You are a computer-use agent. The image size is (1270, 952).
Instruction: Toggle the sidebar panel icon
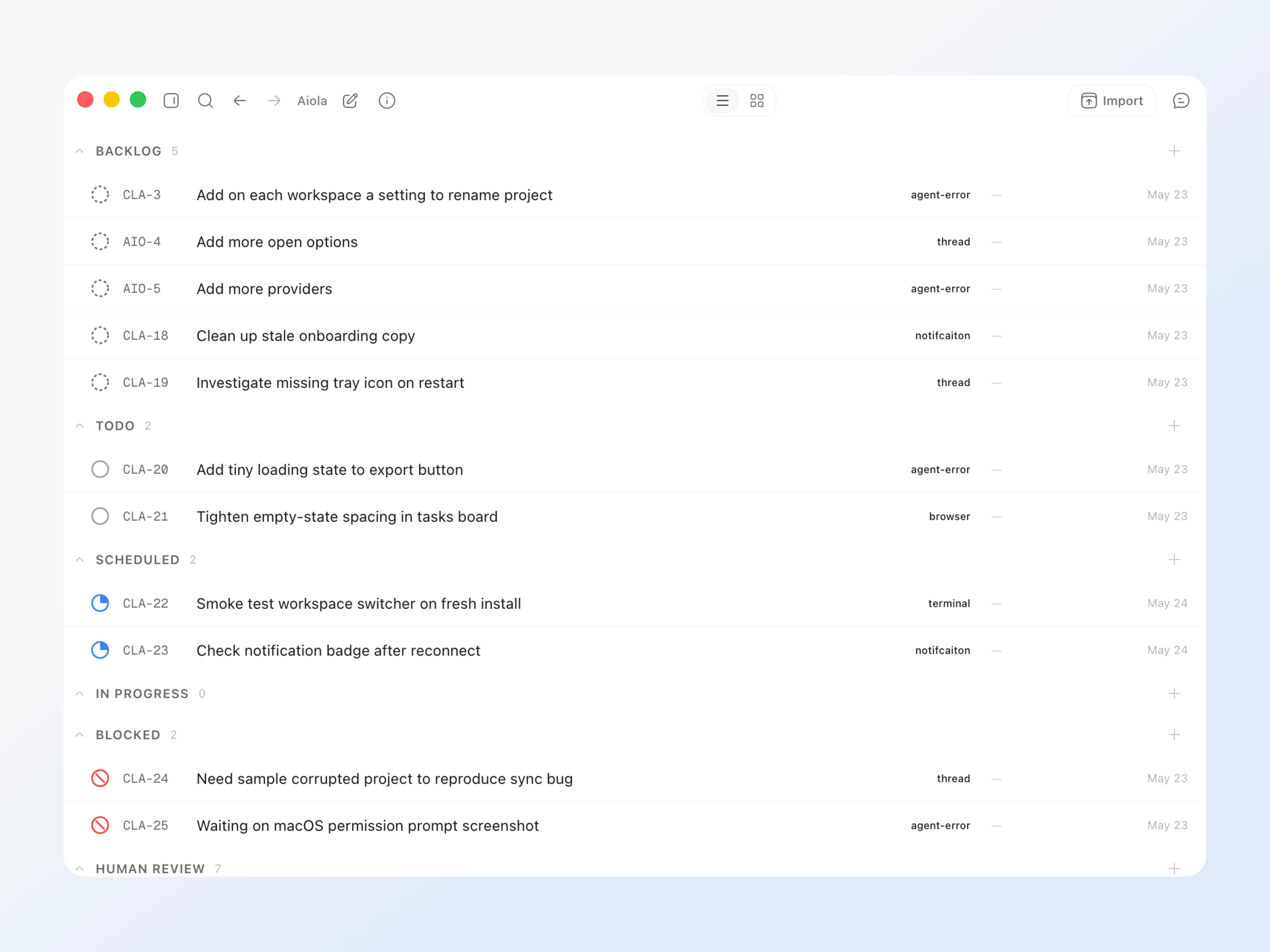coord(171,101)
